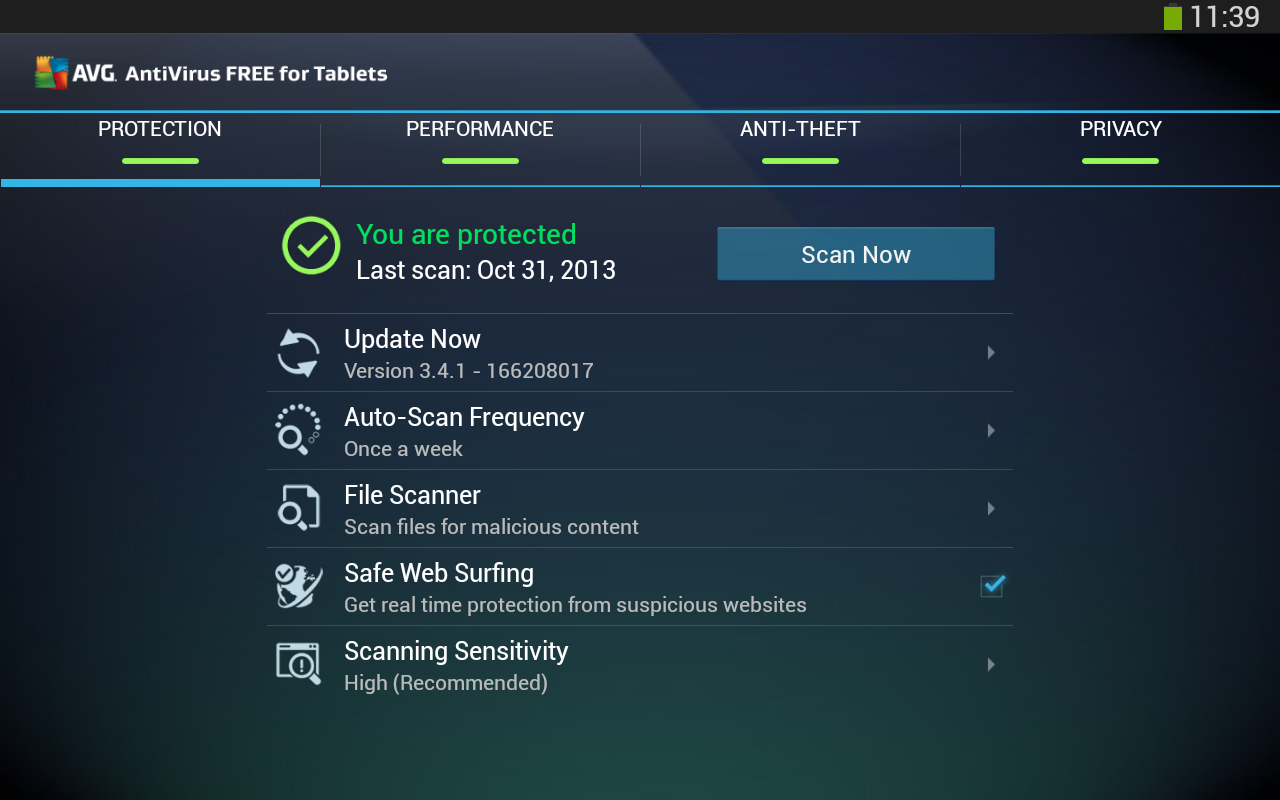Open the Anti-Theft tab
Viewport: 1280px width, 800px height.
tap(800, 140)
